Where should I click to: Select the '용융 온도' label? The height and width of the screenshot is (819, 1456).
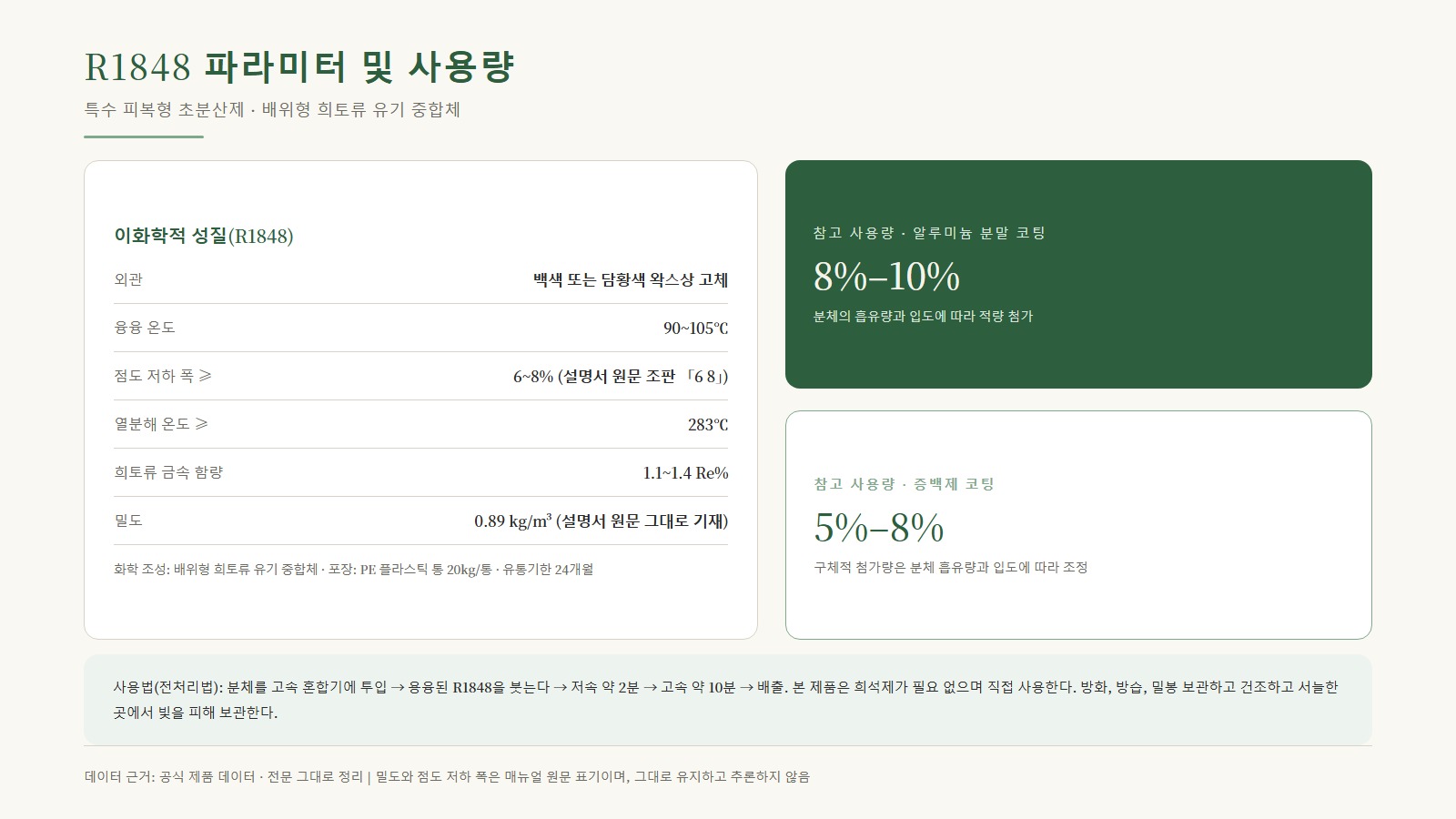[x=145, y=328]
